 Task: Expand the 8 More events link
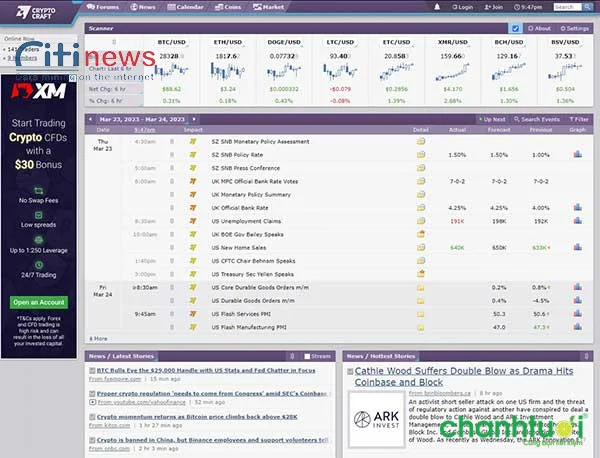point(98,339)
